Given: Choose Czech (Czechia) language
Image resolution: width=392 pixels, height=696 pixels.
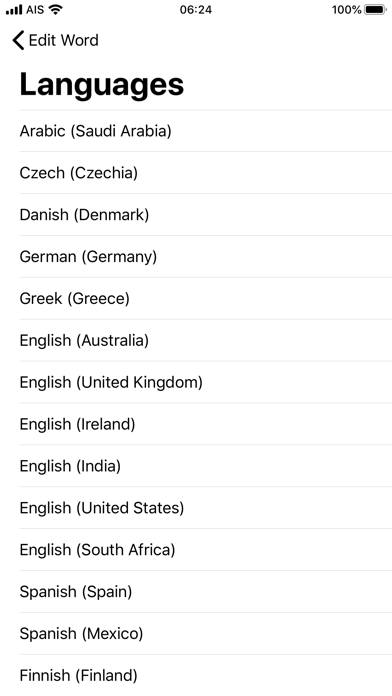Looking at the screenshot, I should tap(206, 173).
